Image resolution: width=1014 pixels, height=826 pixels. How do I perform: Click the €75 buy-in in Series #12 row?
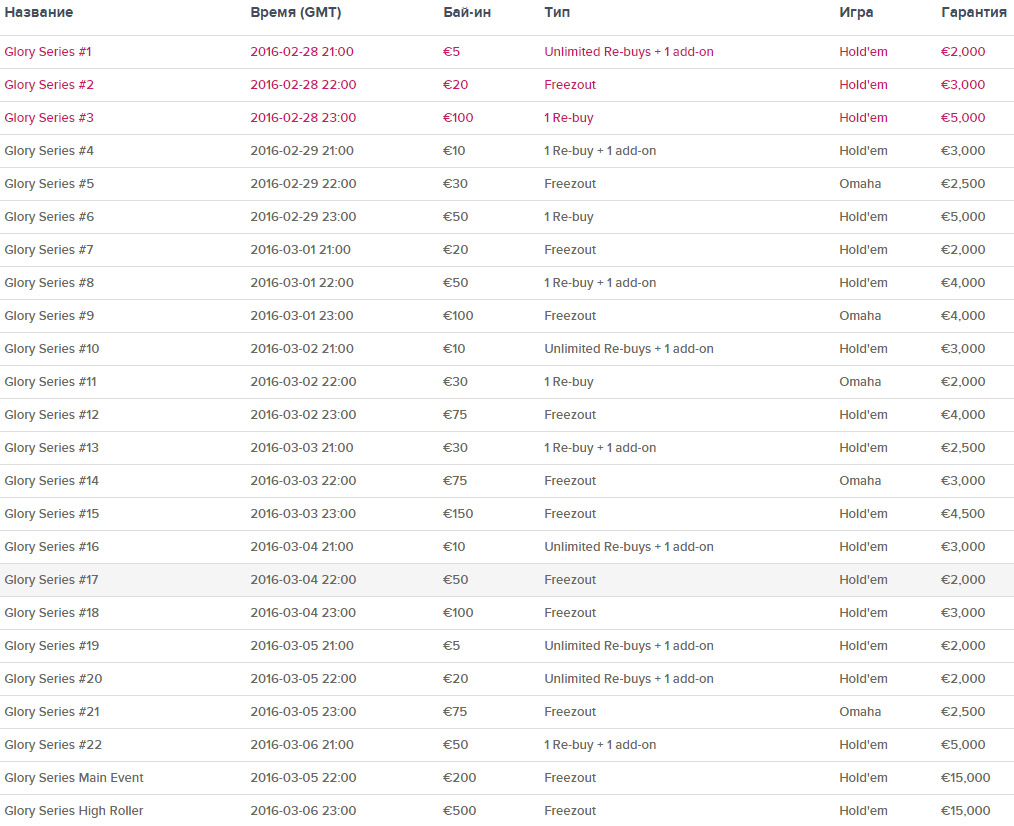(455, 415)
